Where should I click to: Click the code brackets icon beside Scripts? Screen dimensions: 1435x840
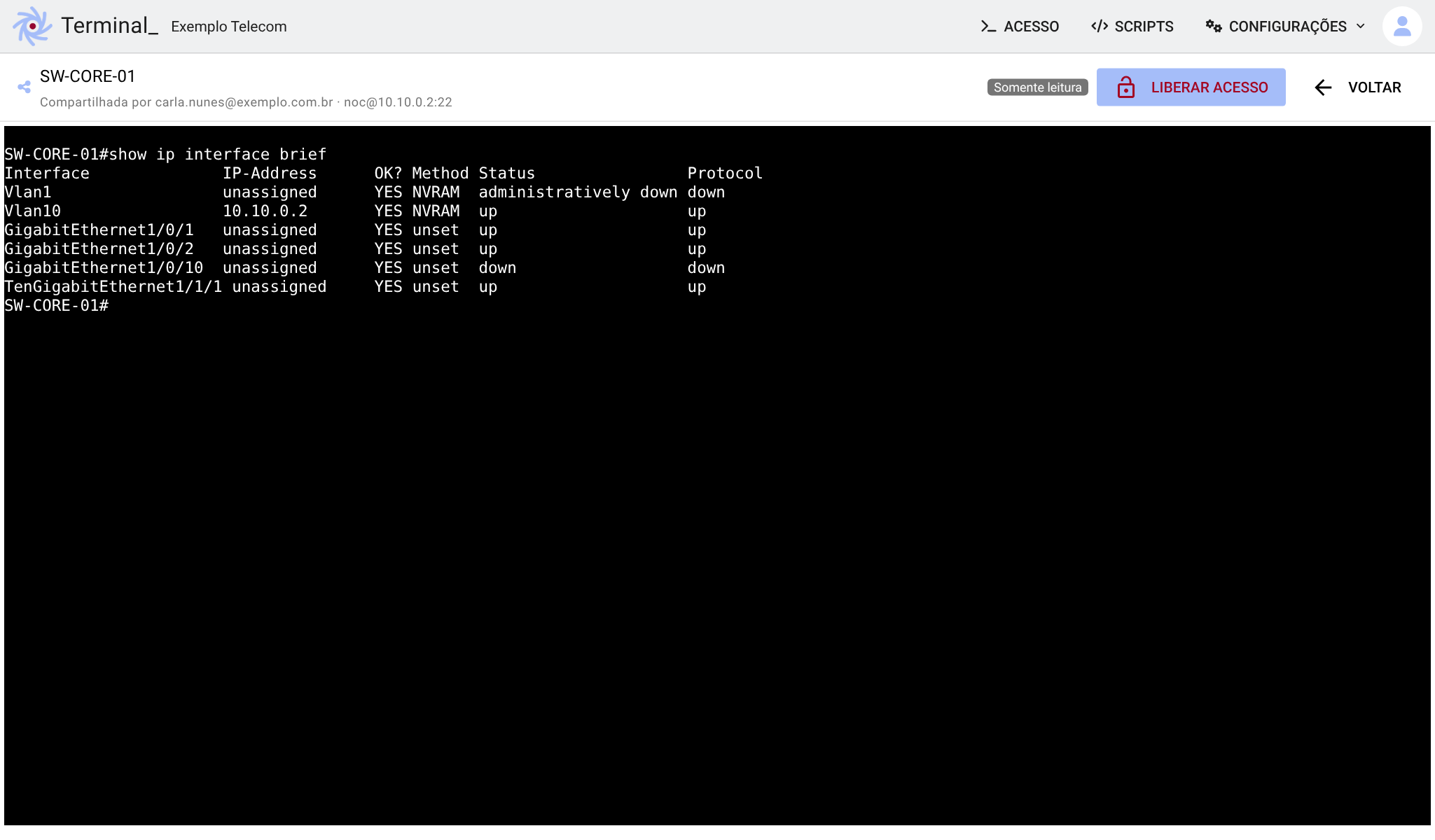(x=1100, y=27)
